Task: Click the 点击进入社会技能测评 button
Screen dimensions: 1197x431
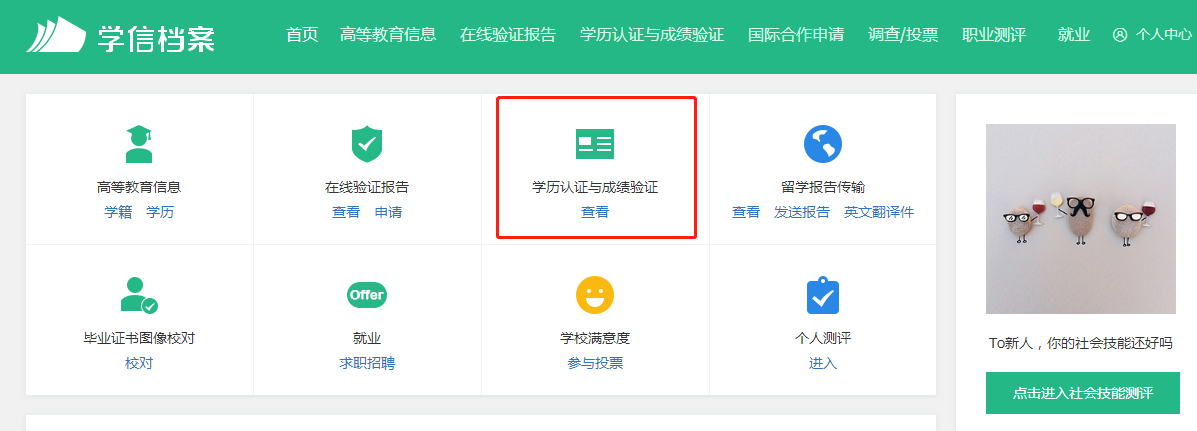Action: click(1082, 393)
